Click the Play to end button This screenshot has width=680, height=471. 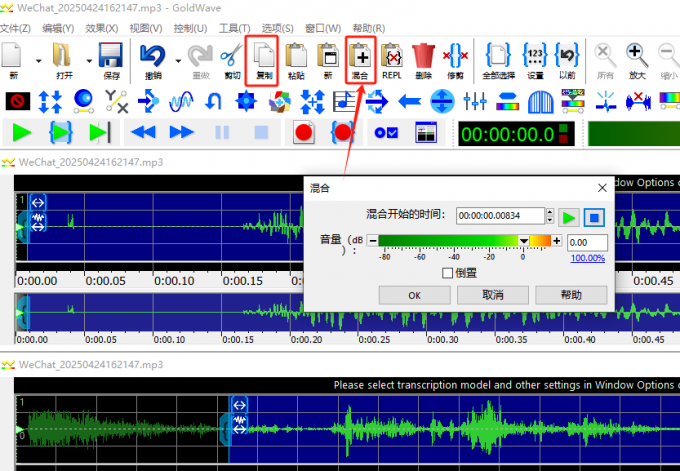[x=100, y=133]
